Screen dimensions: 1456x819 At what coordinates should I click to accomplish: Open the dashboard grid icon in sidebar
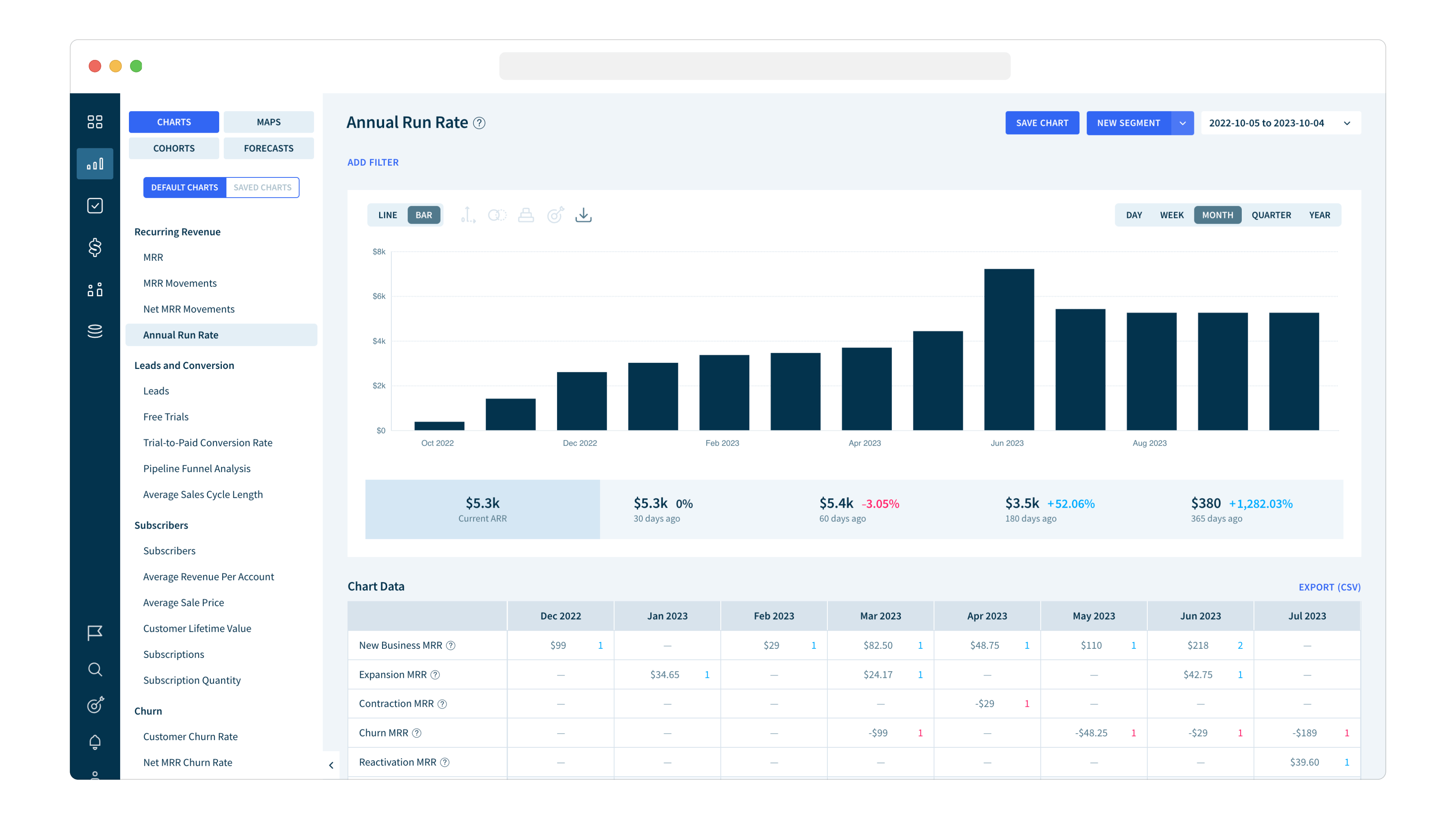pyautogui.click(x=95, y=121)
